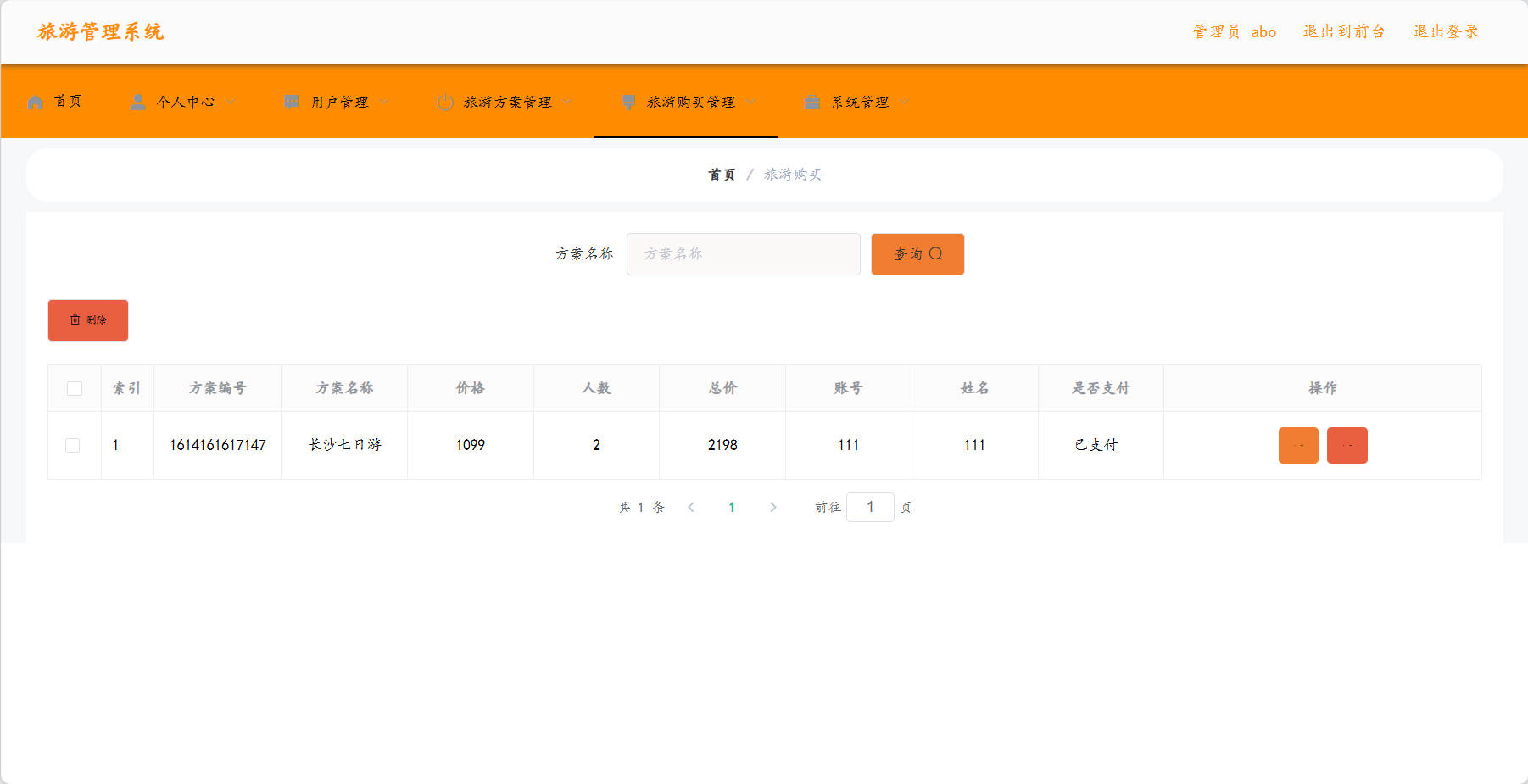
Task: Focus the 方案名称 search input field
Action: (x=744, y=254)
